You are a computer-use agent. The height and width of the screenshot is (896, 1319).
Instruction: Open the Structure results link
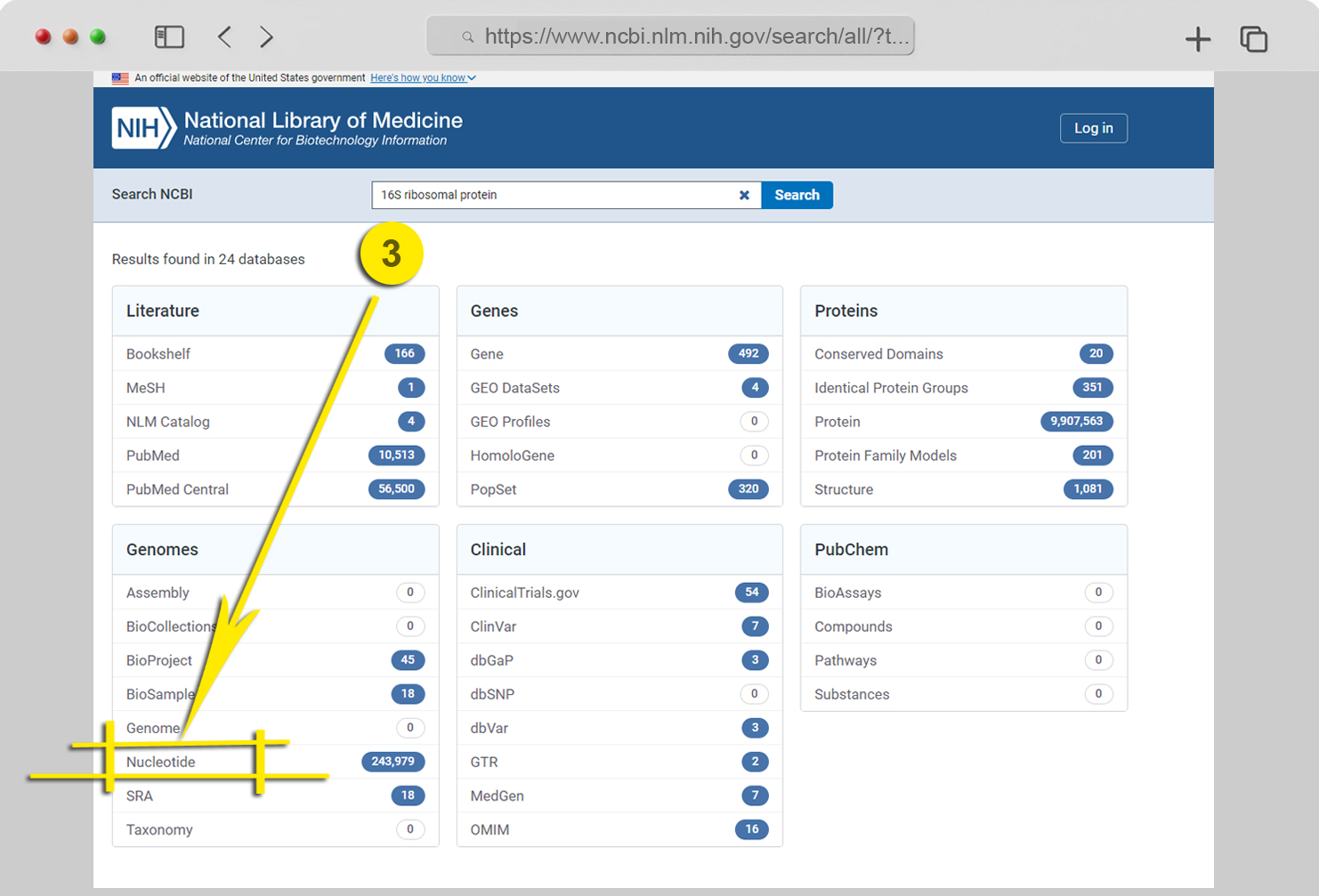(844, 489)
